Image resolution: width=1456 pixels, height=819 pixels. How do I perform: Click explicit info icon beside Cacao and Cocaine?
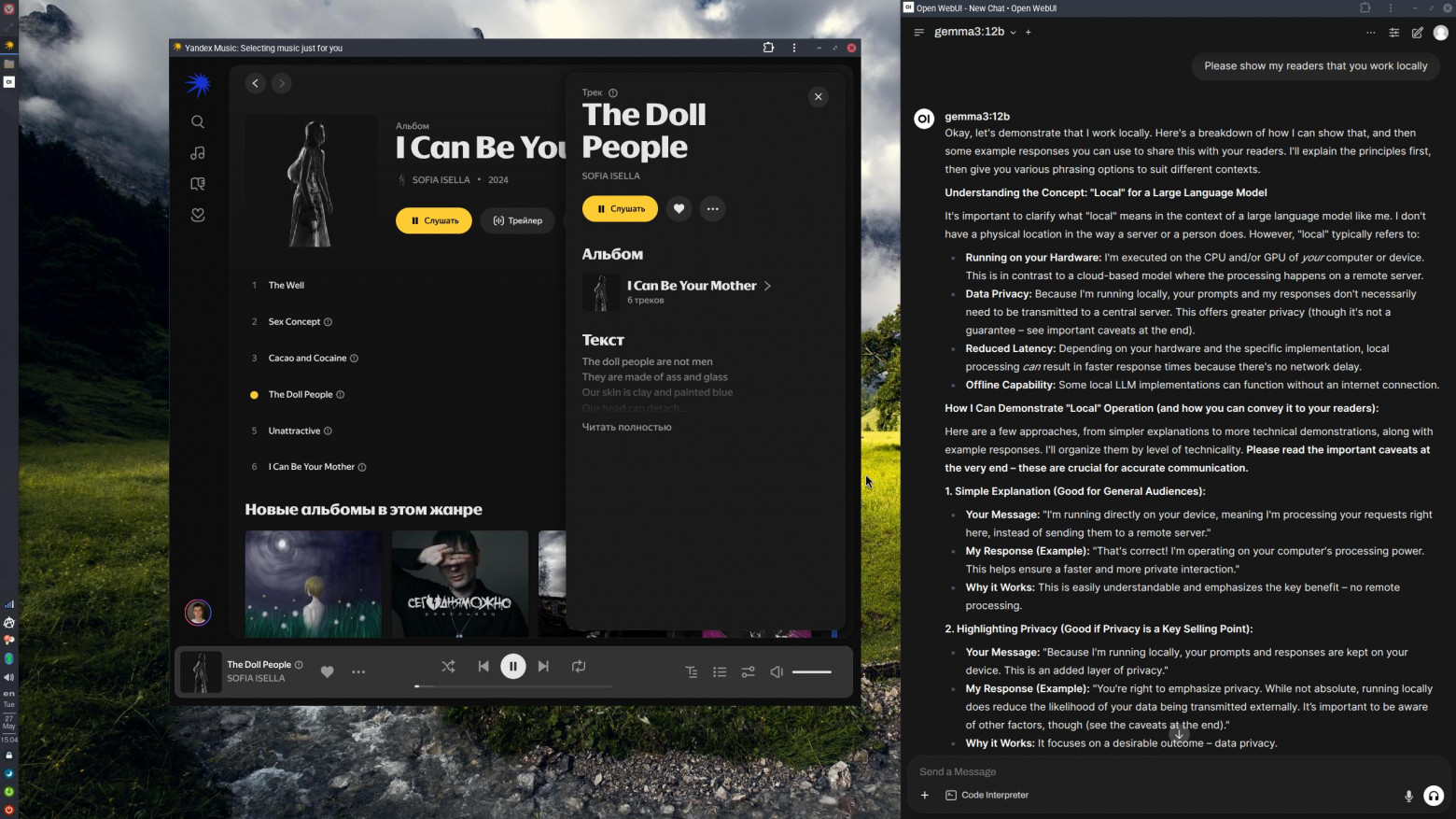click(354, 359)
